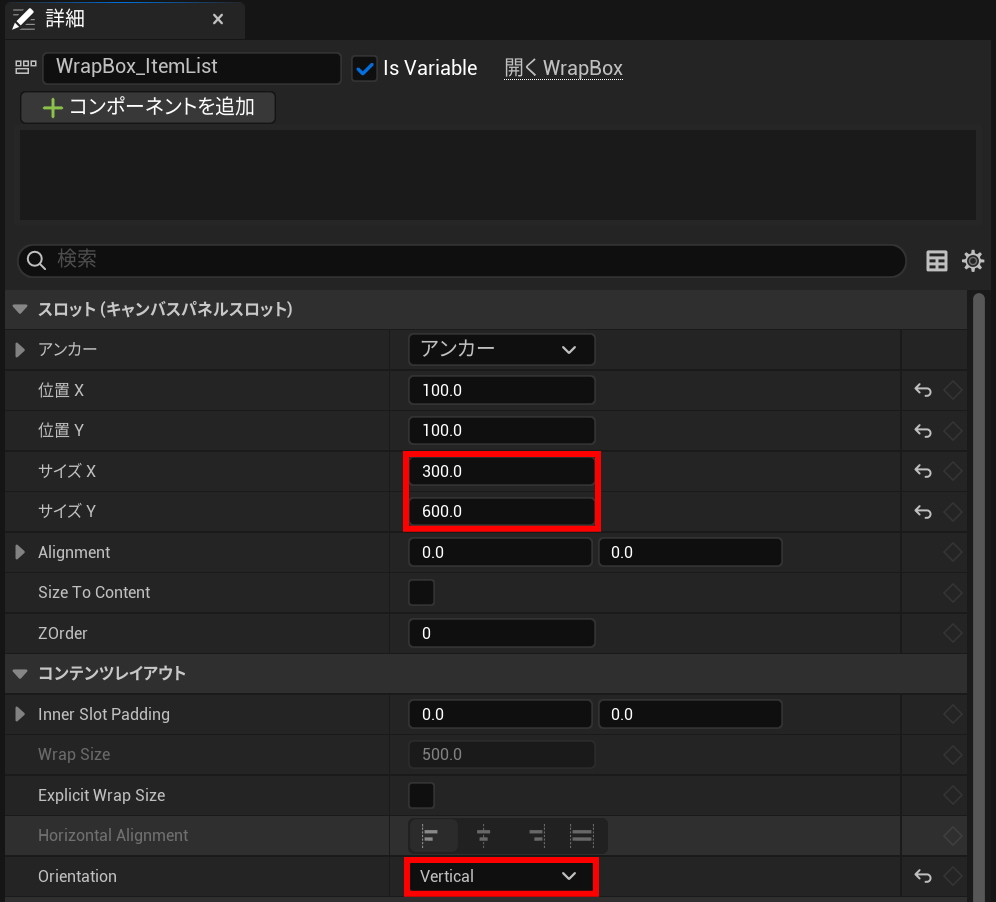Enable the Size To Content checkbox

[422, 592]
